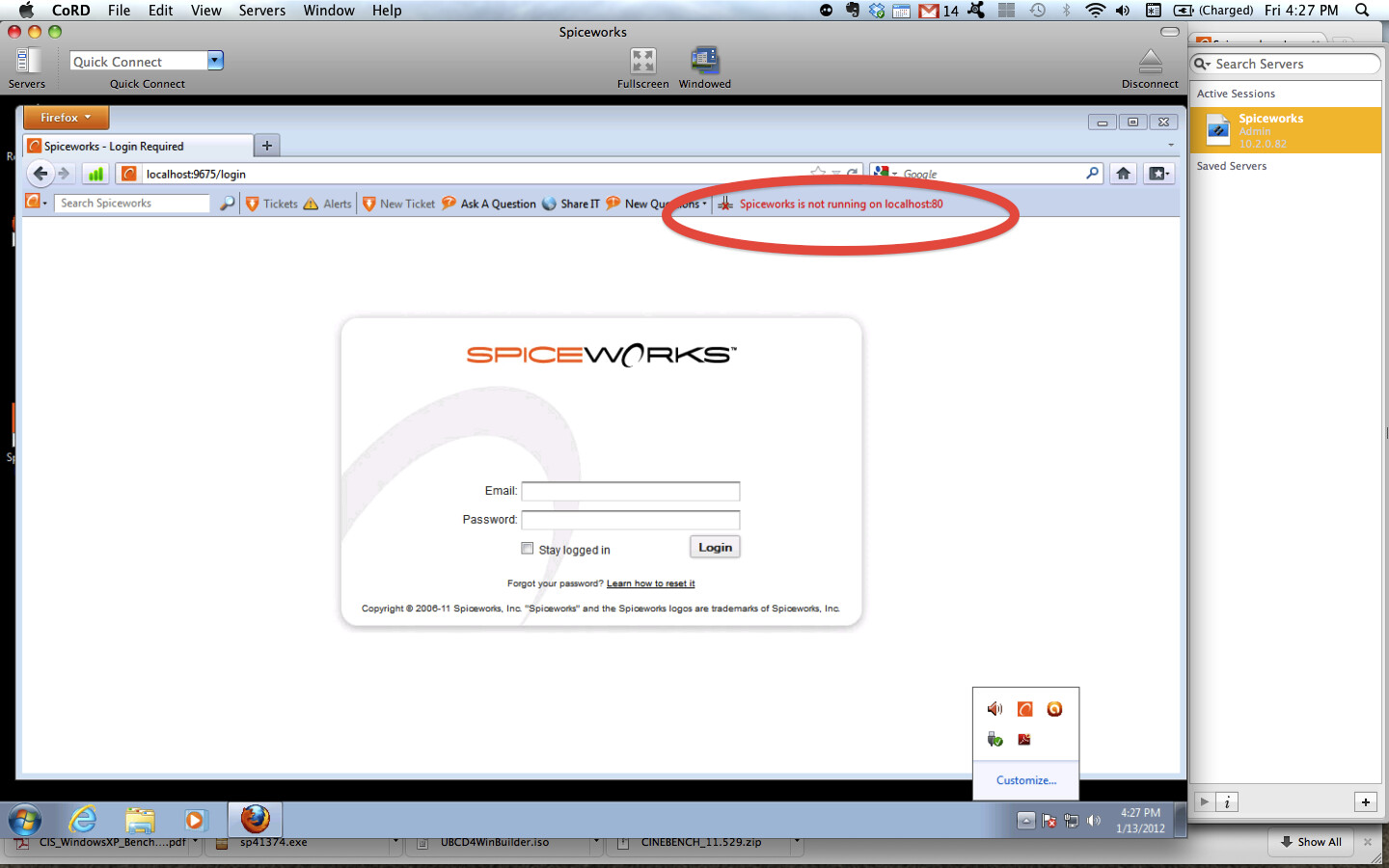The width and height of the screenshot is (1389, 868).
Task: Run a search with the Spiceworks magnifier icon
Action: pyautogui.click(x=227, y=203)
